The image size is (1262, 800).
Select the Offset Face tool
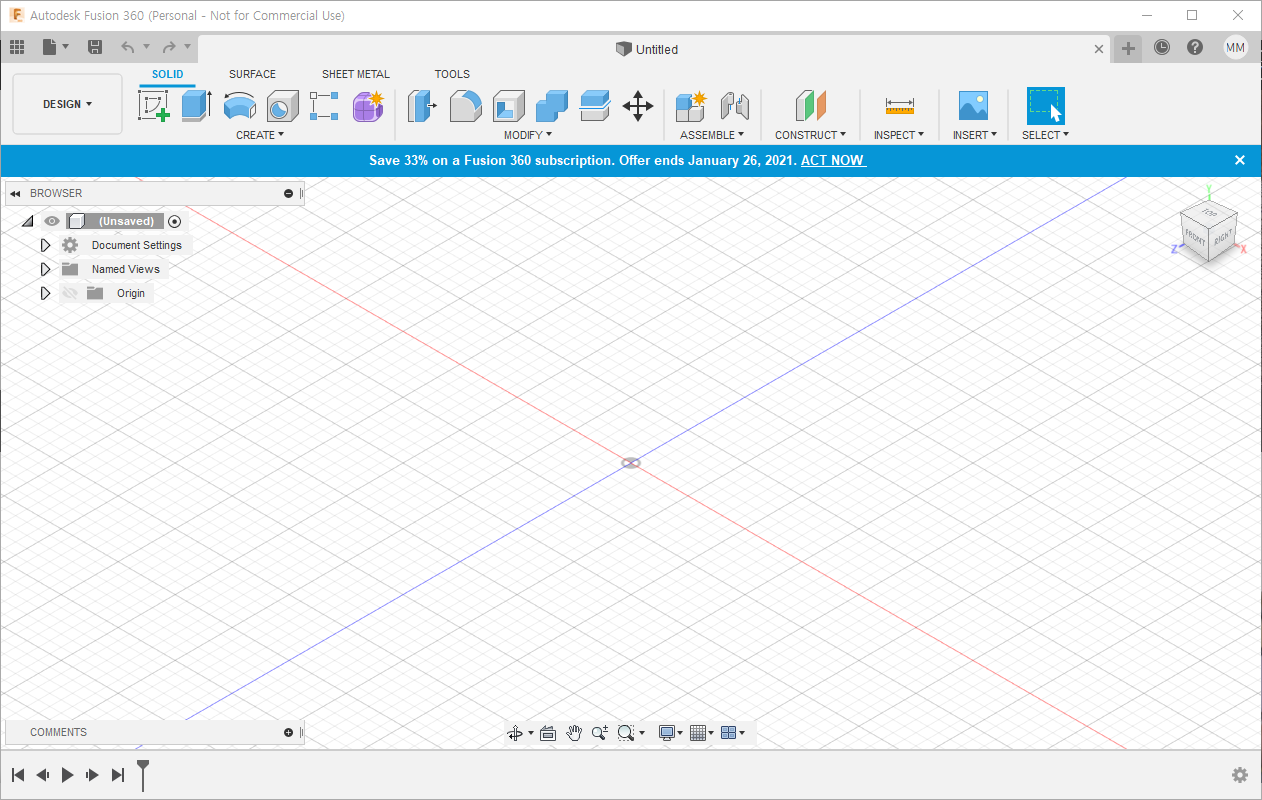click(595, 105)
